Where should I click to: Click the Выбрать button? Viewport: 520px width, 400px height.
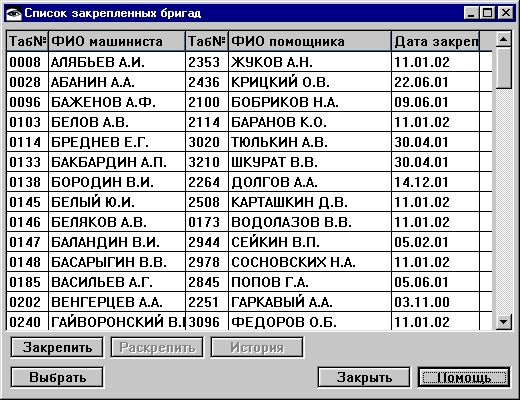tap(57, 377)
